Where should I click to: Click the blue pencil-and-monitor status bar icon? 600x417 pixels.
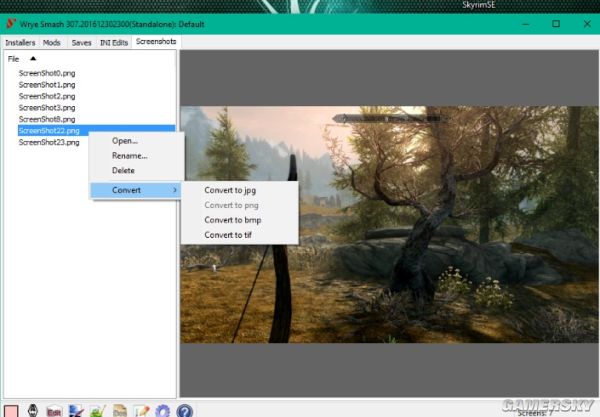click(75, 409)
